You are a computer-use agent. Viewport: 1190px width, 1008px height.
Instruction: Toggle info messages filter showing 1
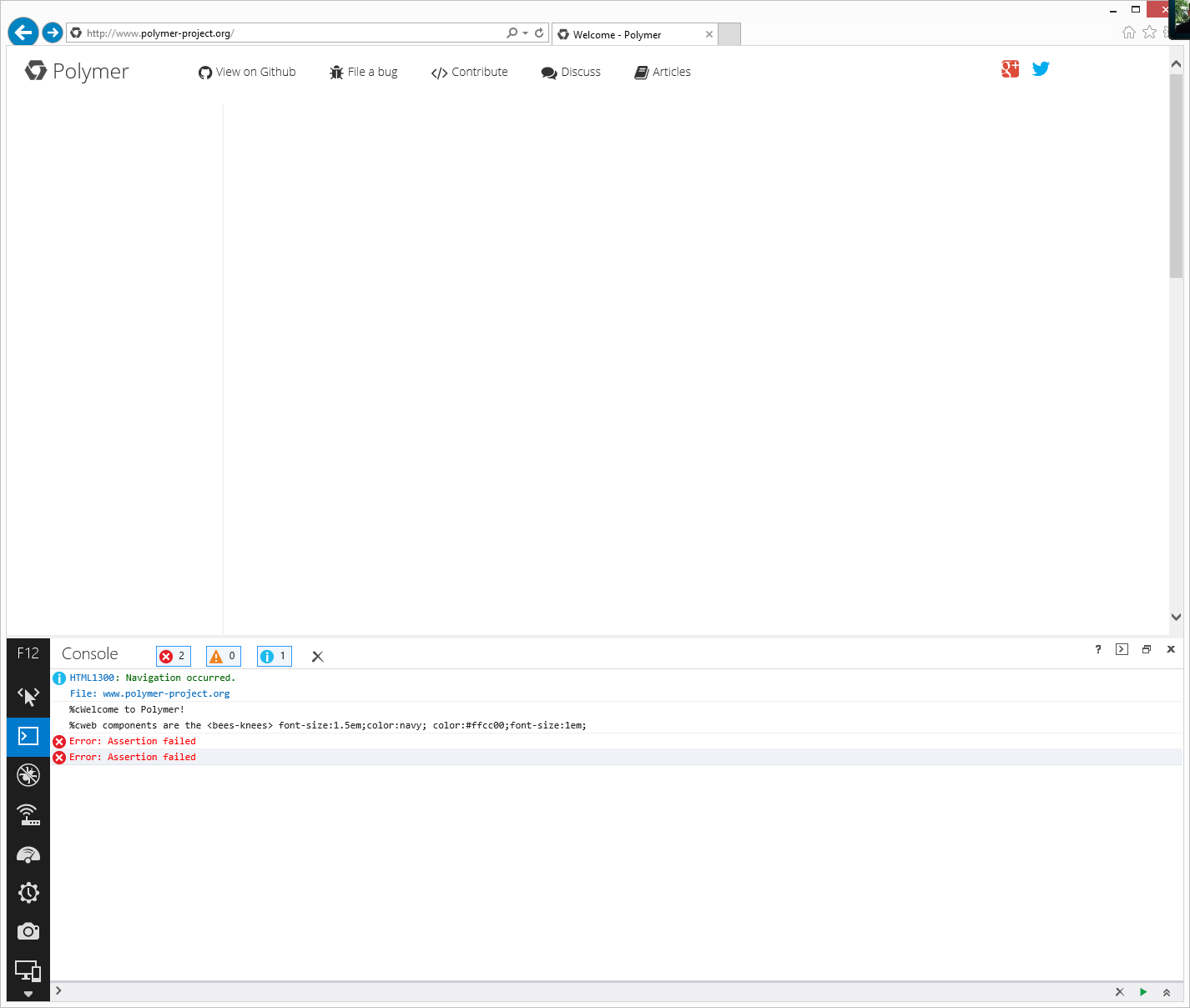tap(275, 656)
